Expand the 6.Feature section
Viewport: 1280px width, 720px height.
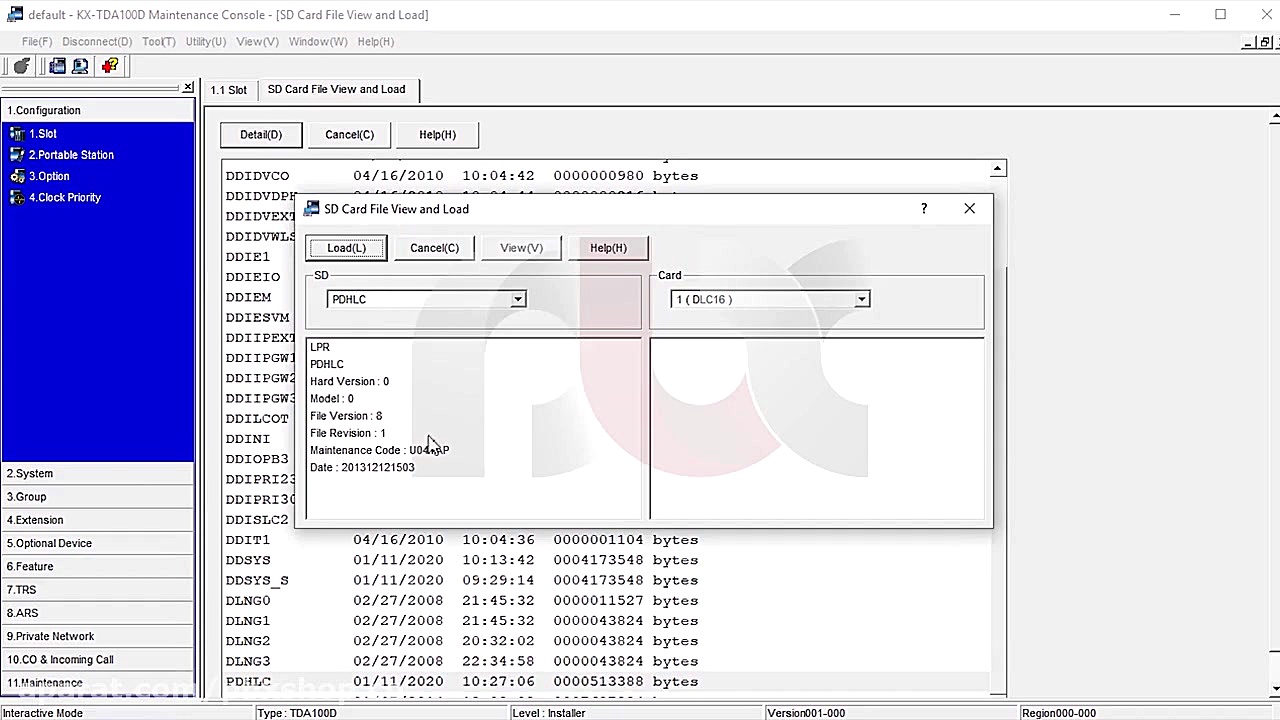(x=98, y=566)
